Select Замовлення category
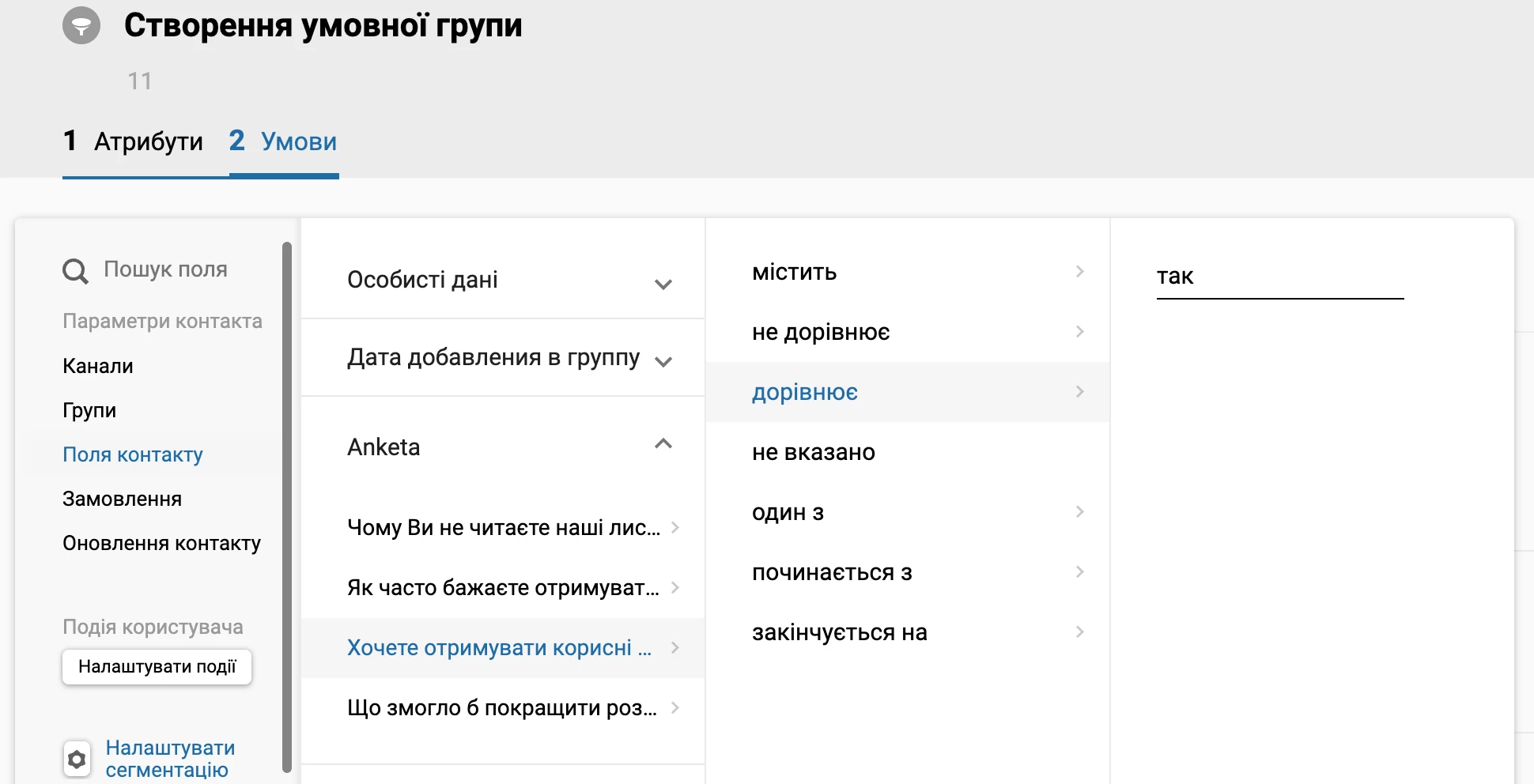The image size is (1534, 784). click(122, 499)
